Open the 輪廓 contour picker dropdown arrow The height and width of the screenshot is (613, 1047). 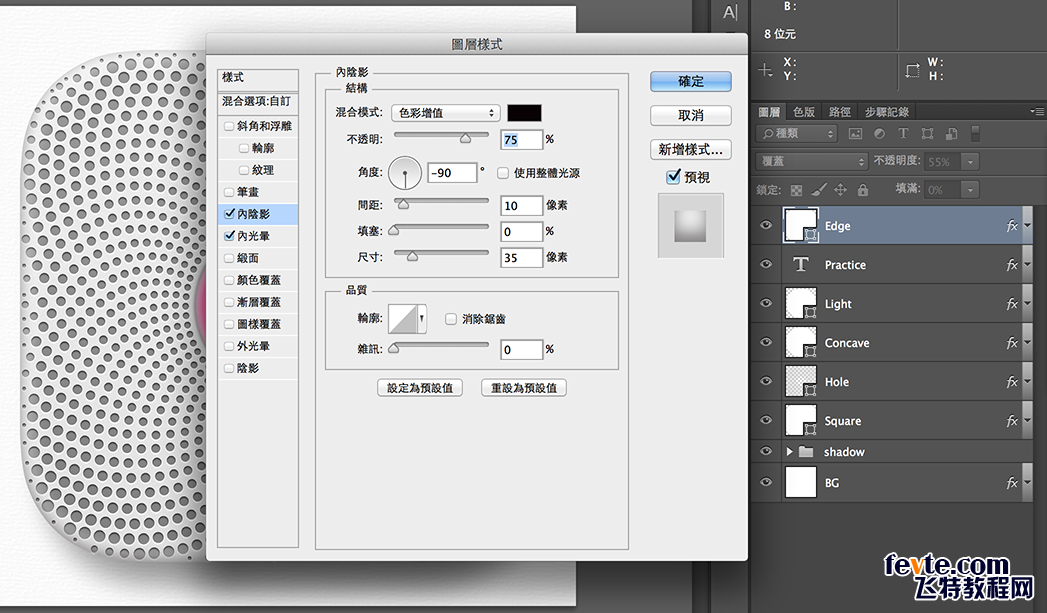(x=422, y=319)
